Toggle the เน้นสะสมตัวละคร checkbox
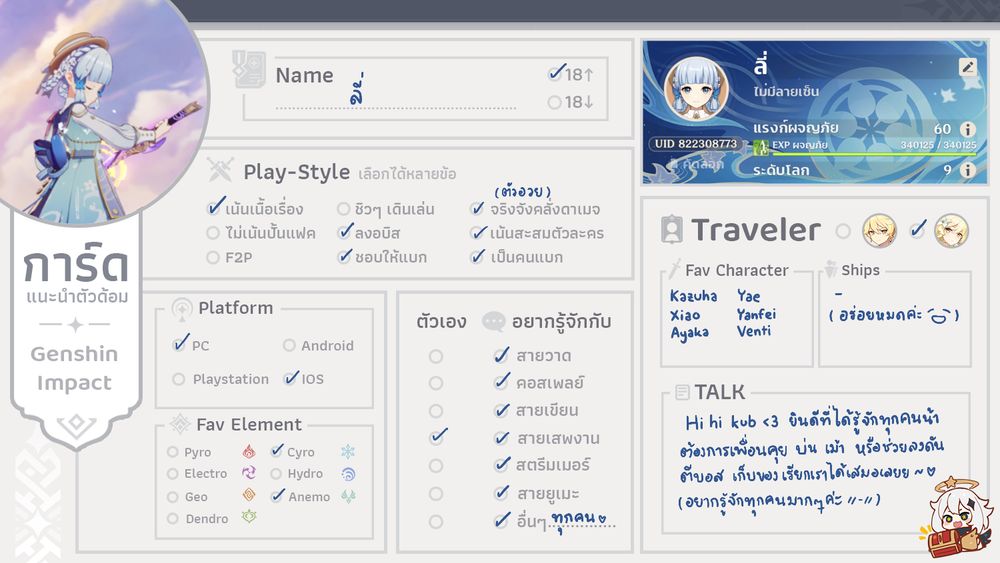This screenshot has height=563, width=1000. pyautogui.click(x=478, y=233)
